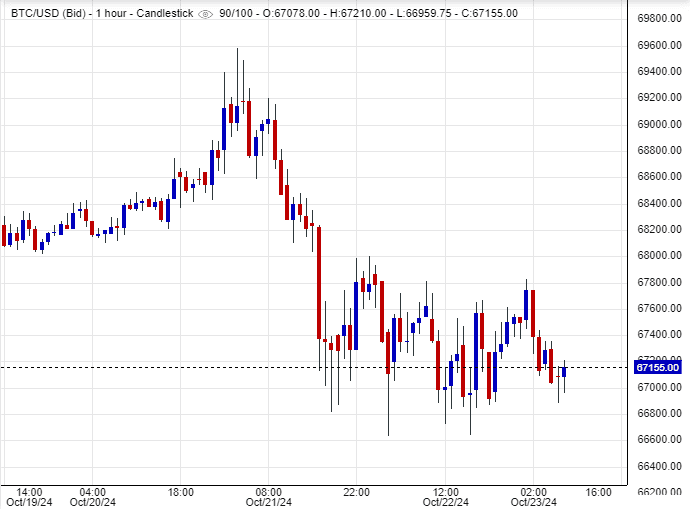Viewport: 690px width, 509px height.
Task: Click the highlighted 67155.00 current price tag
Action: click(x=658, y=367)
